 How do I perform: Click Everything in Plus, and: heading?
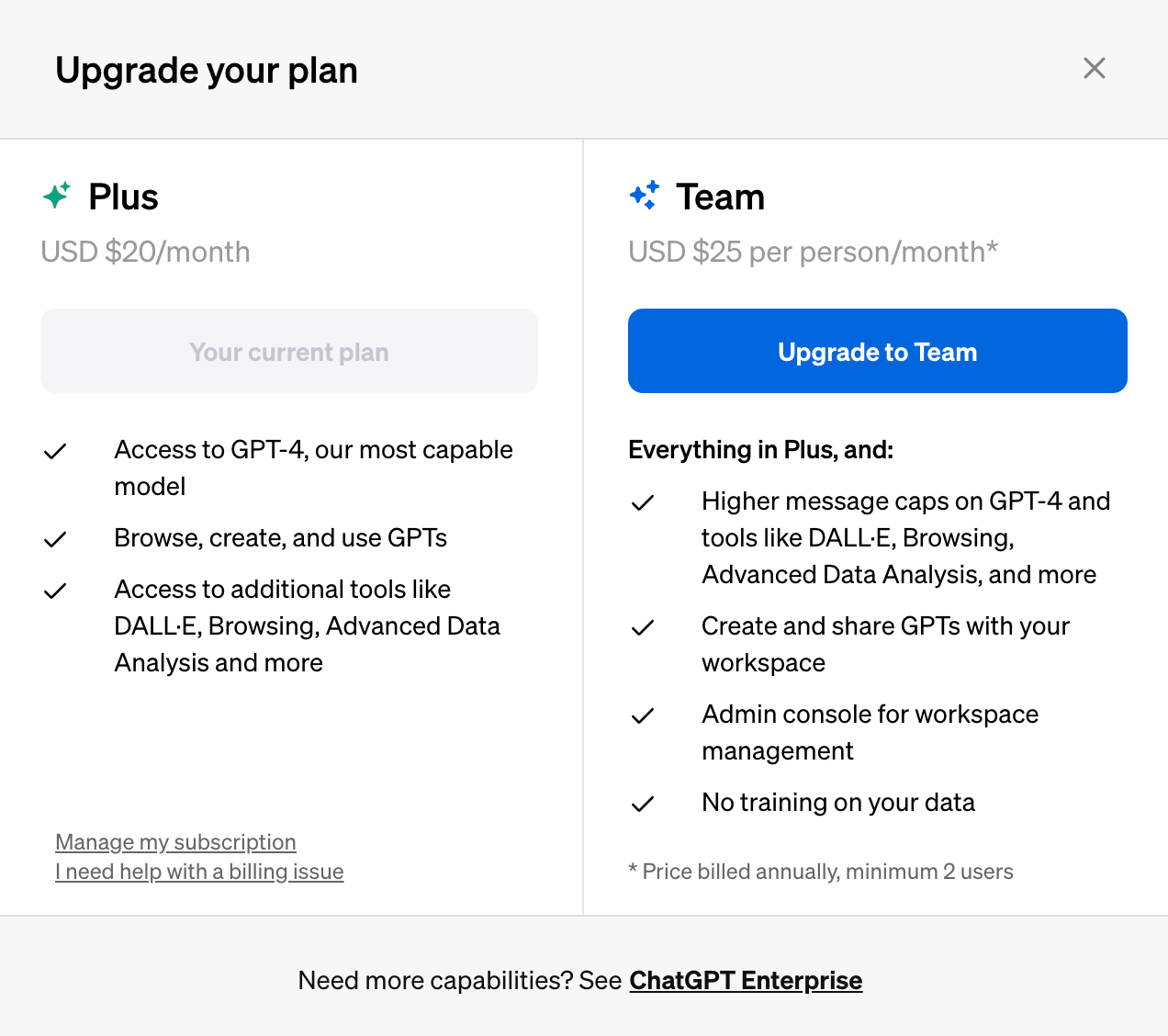761,450
